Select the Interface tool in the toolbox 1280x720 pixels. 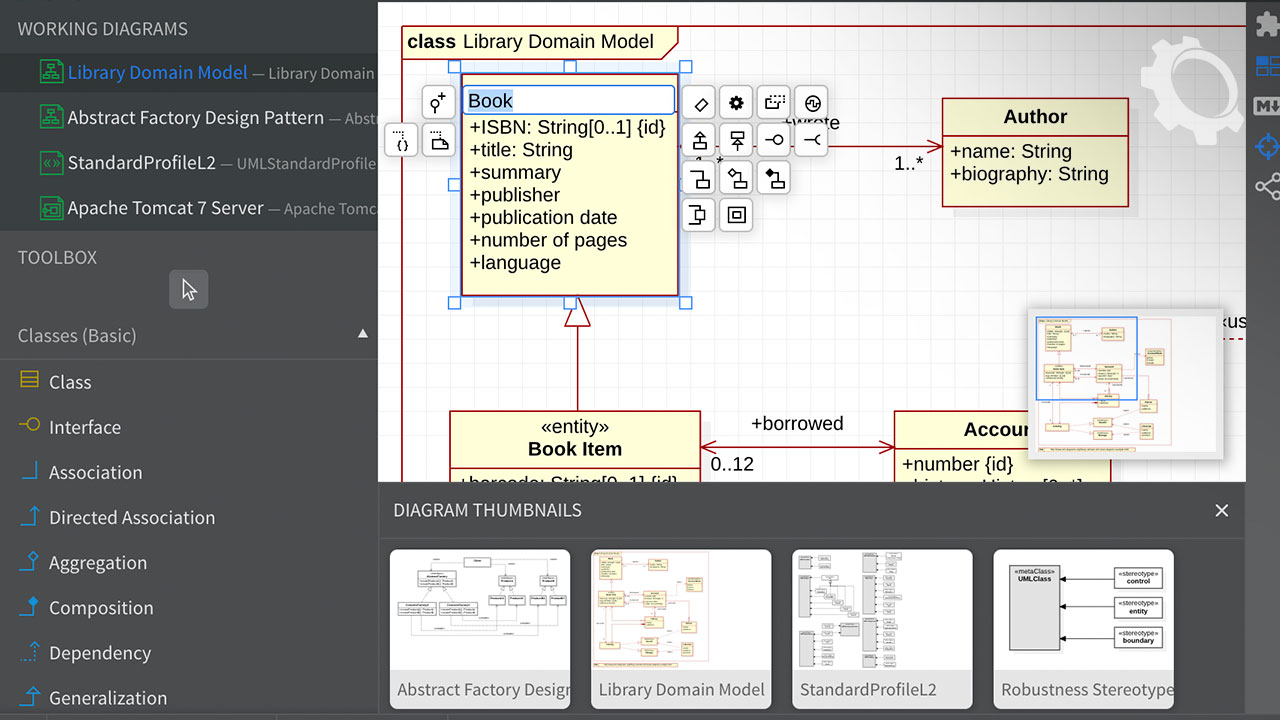tap(85, 427)
